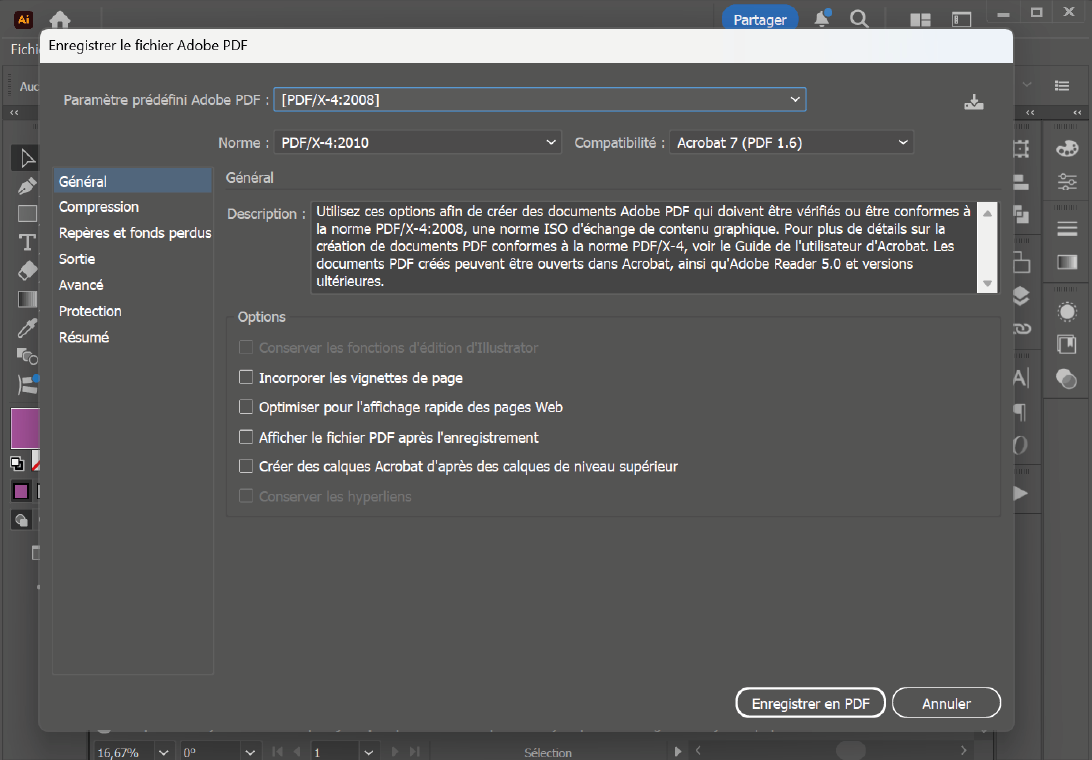Enable Incorporer les vignettes de page
The image size is (1092, 760).
coord(246,378)
